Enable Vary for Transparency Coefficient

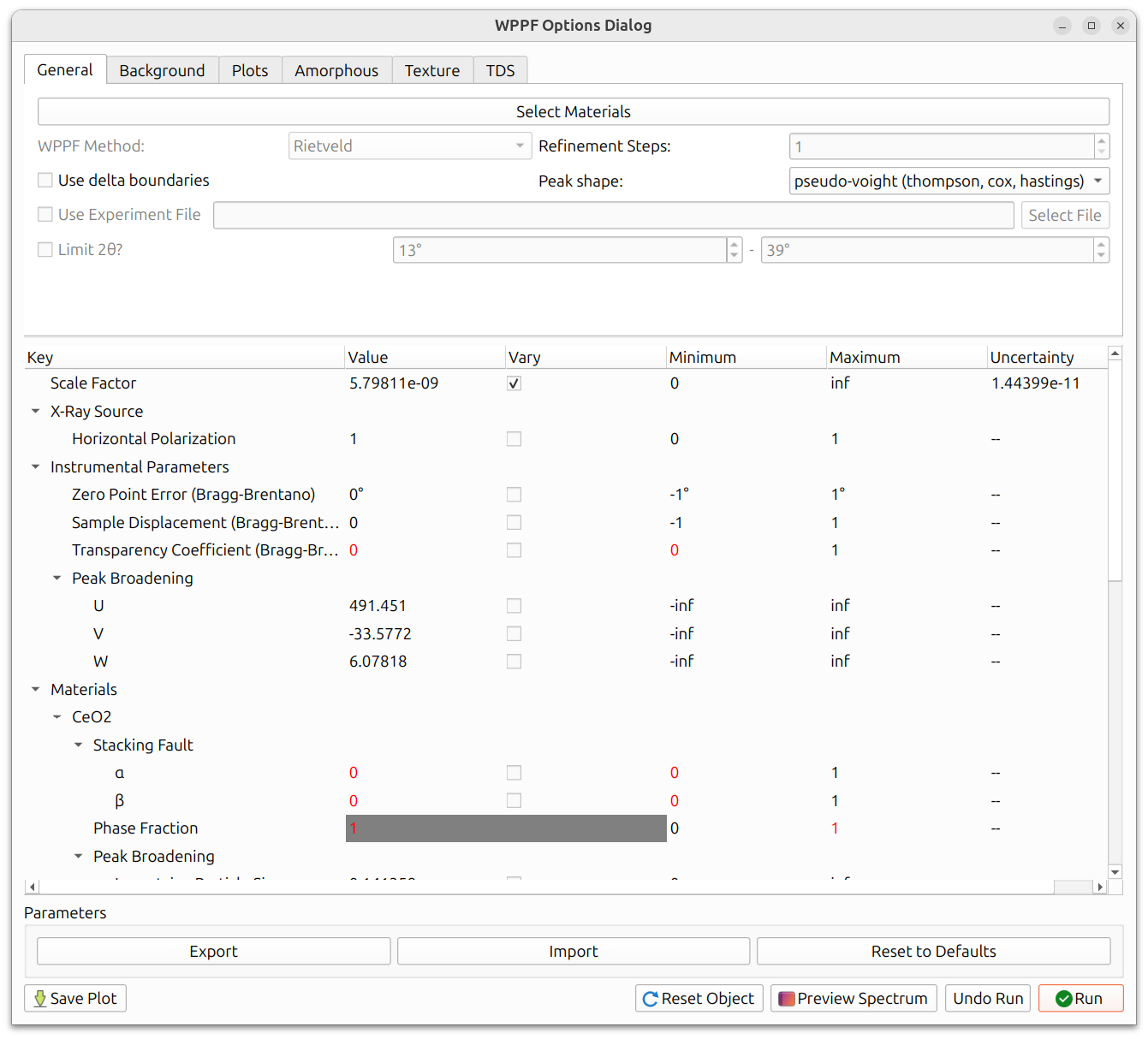(x=514, y=550)
